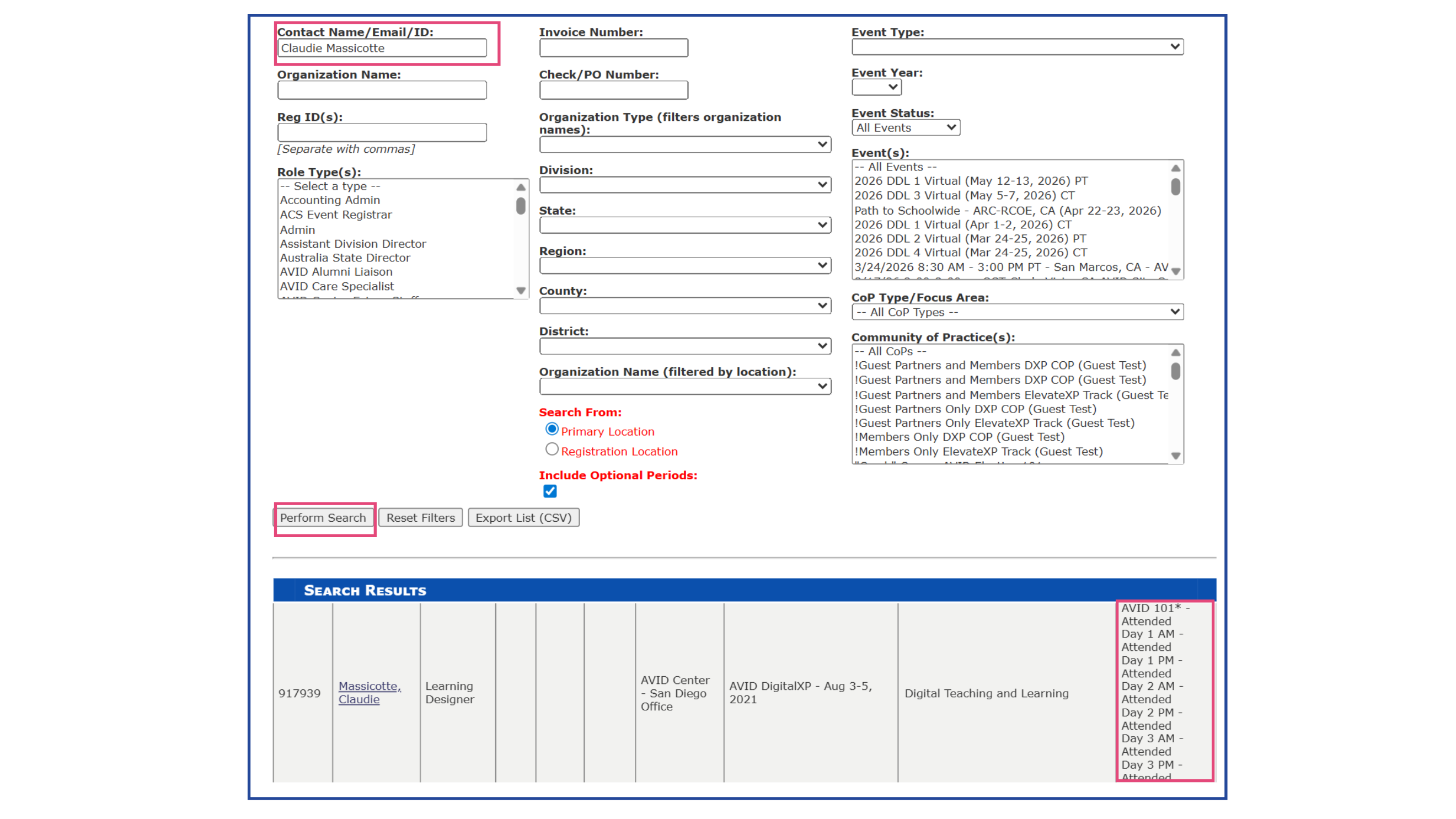Click the Role Types list scroll up arrow

coord(521,187)
